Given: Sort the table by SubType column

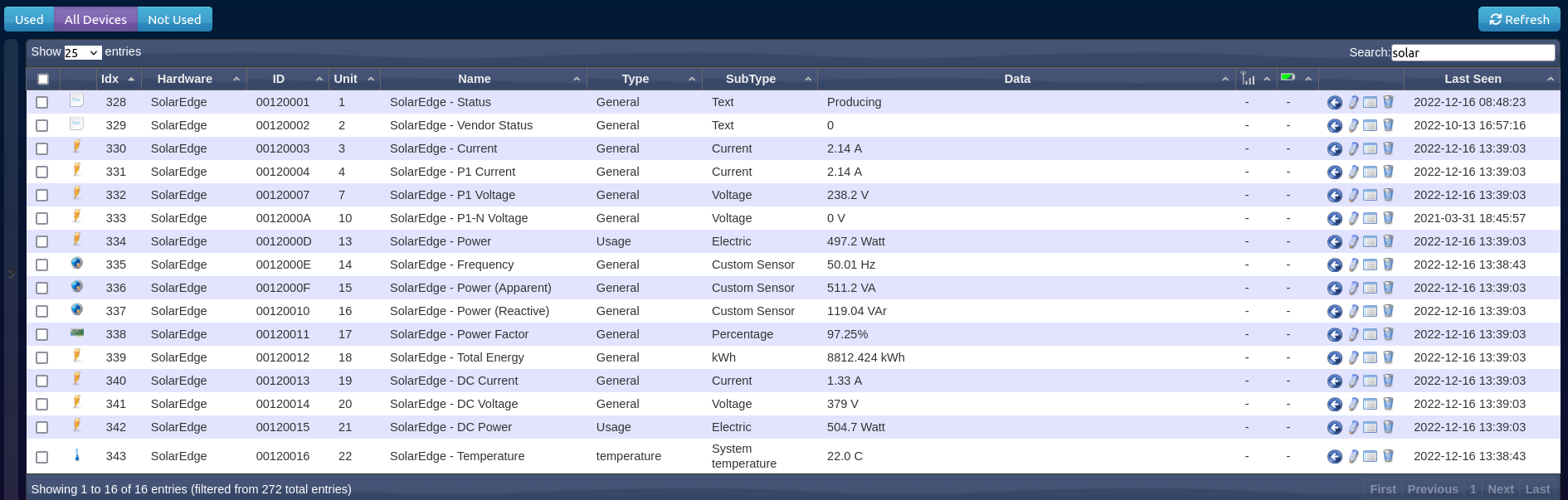Looking at the screenshot, I should [x=760, y=79].
